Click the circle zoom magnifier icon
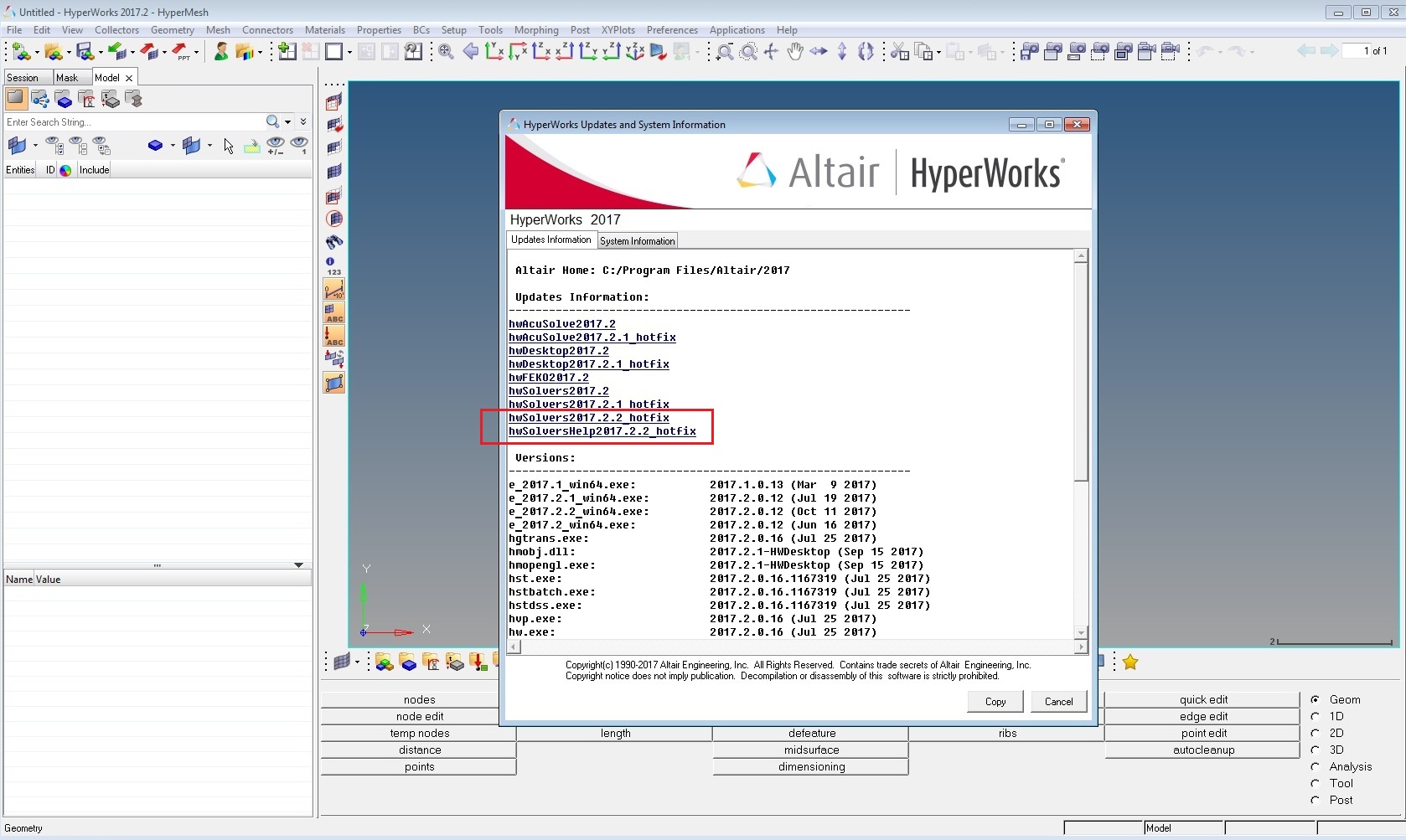Viewport: 1406px width, 840px height. 749,52
